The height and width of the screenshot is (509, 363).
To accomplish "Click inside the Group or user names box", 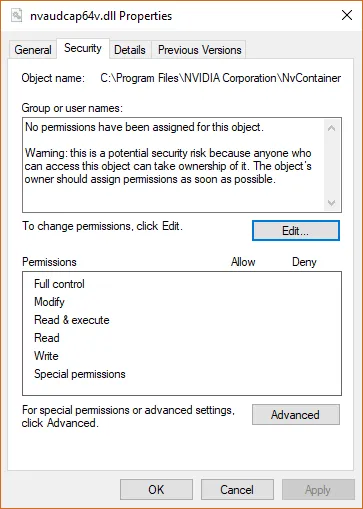I will pos(182,165).
